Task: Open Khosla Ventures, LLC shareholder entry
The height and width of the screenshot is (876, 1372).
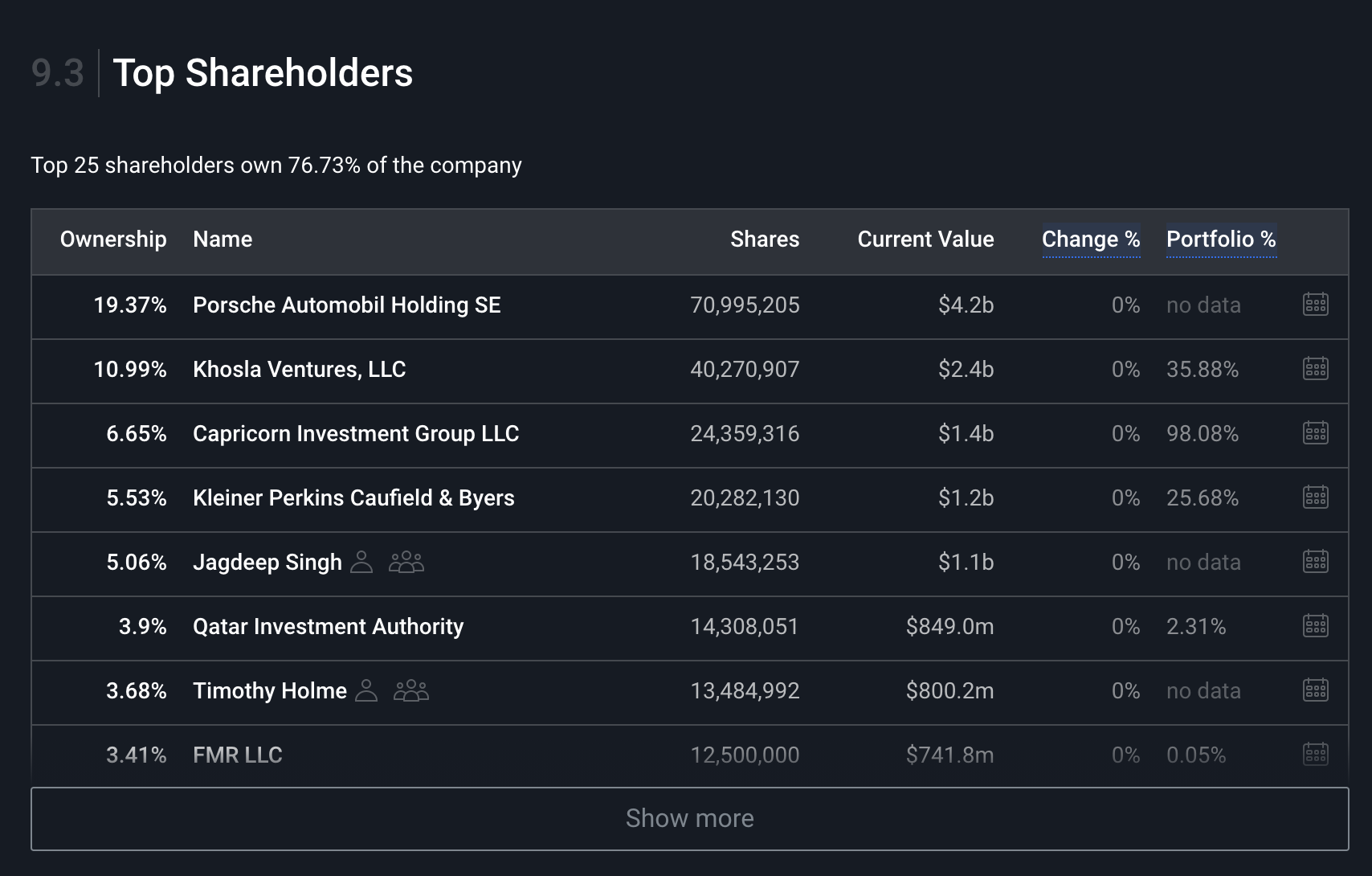Action: (x=299, y=370)
